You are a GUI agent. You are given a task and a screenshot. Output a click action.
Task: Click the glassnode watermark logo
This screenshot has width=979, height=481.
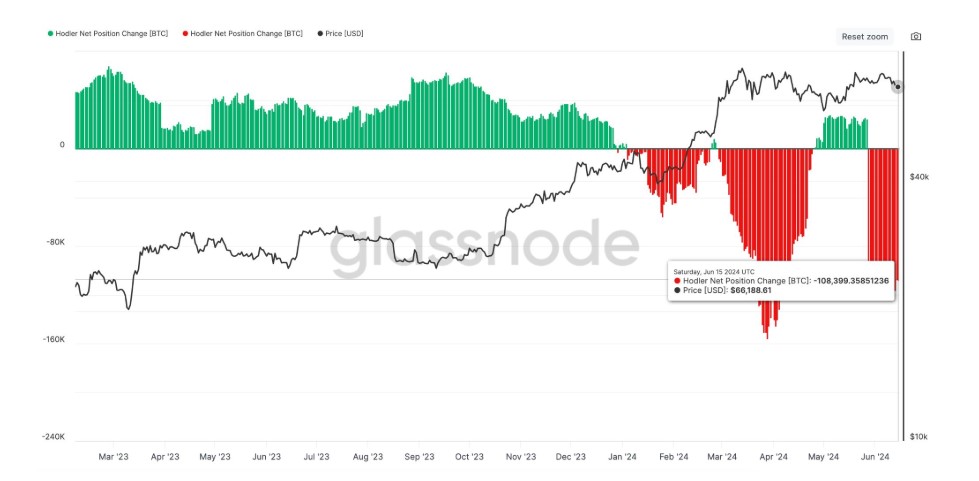[x=484, y=244]
